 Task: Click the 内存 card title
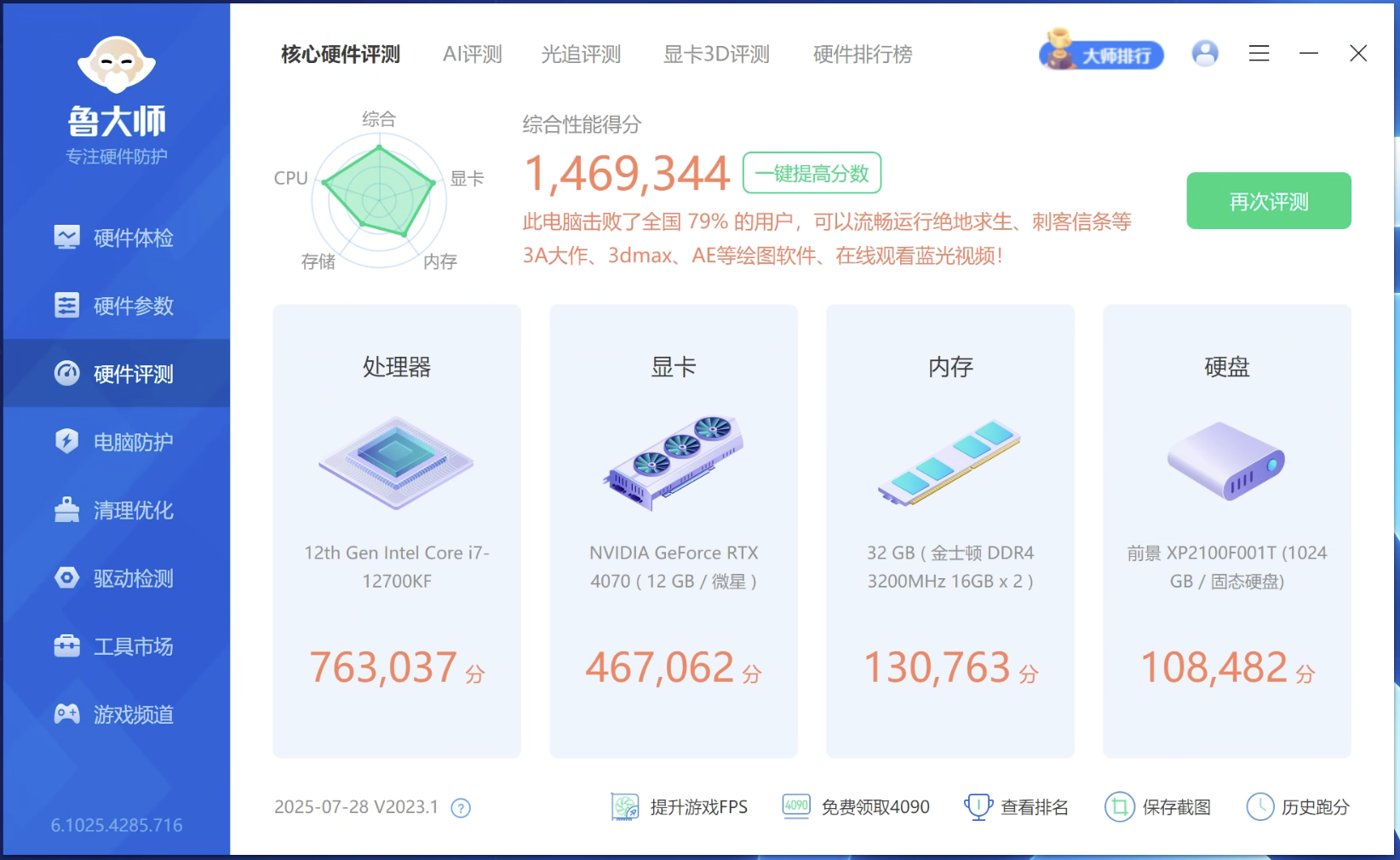tap(950, 367)
